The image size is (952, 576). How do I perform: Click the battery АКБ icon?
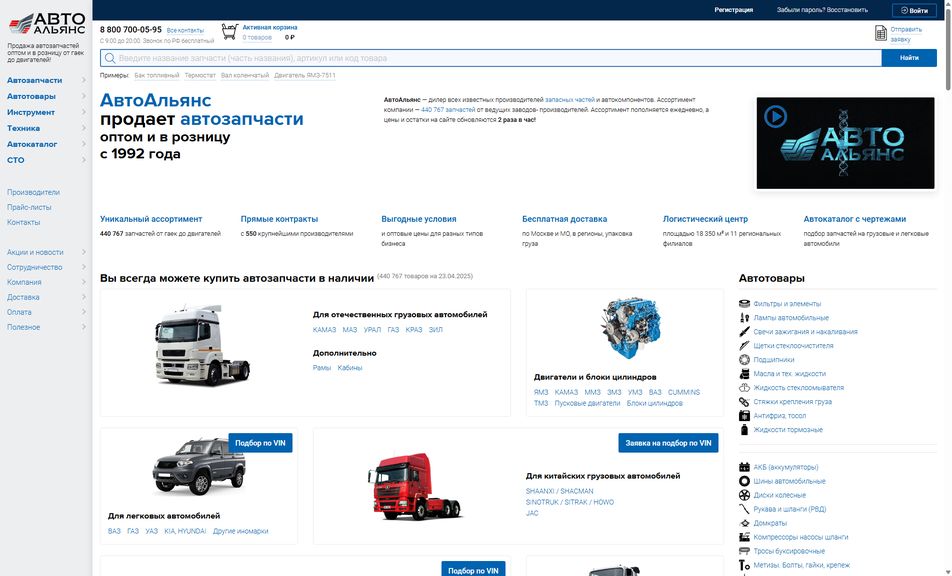744,467
